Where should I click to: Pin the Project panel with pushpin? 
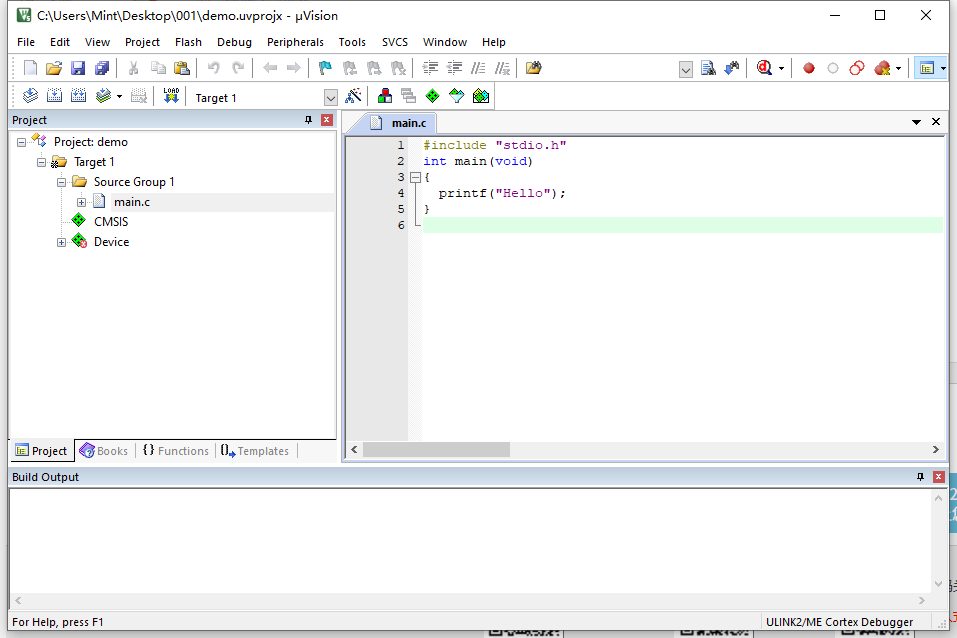tap(308, 120)
